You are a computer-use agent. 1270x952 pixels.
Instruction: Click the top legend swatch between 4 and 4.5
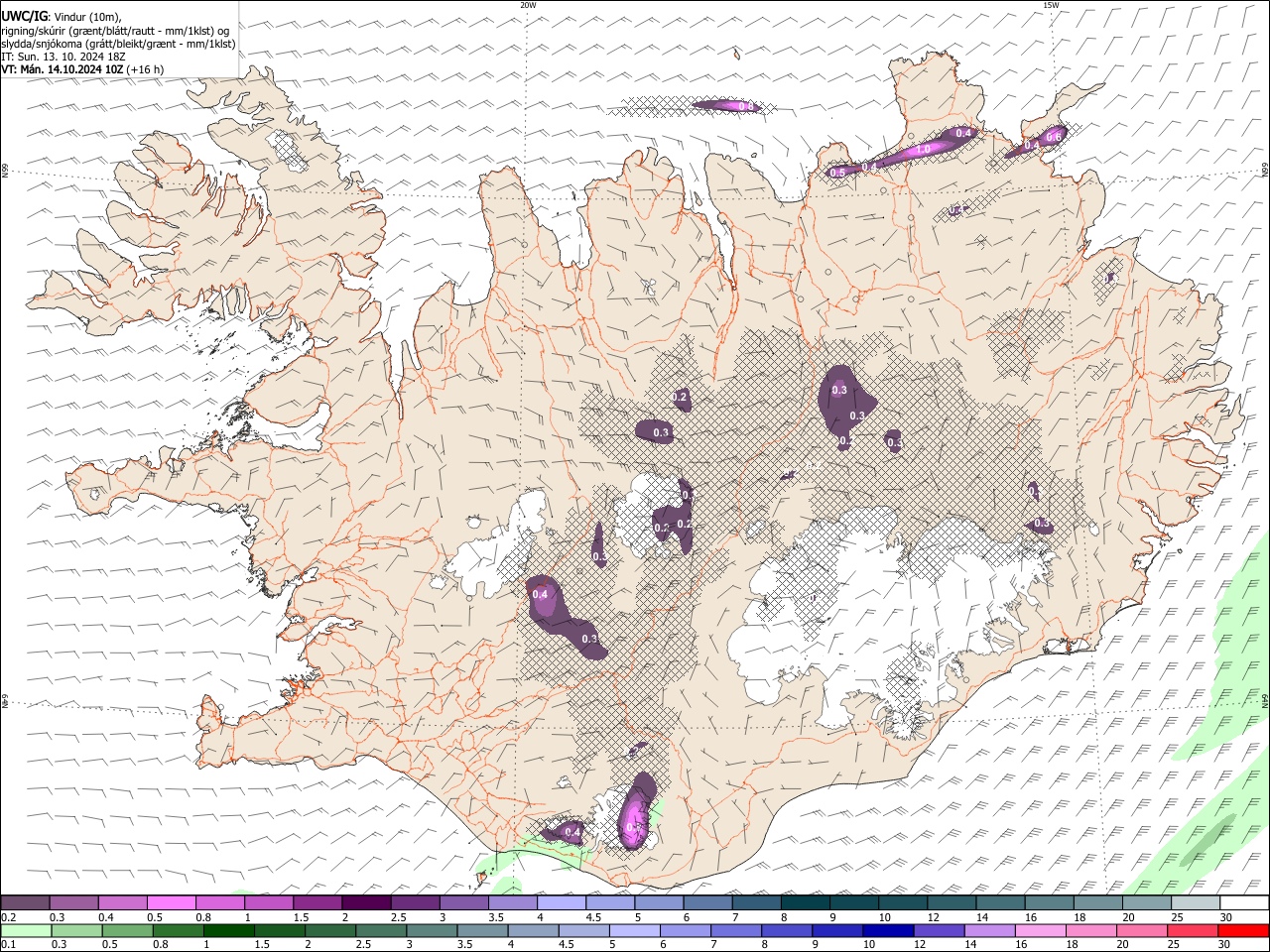(562, 903)
